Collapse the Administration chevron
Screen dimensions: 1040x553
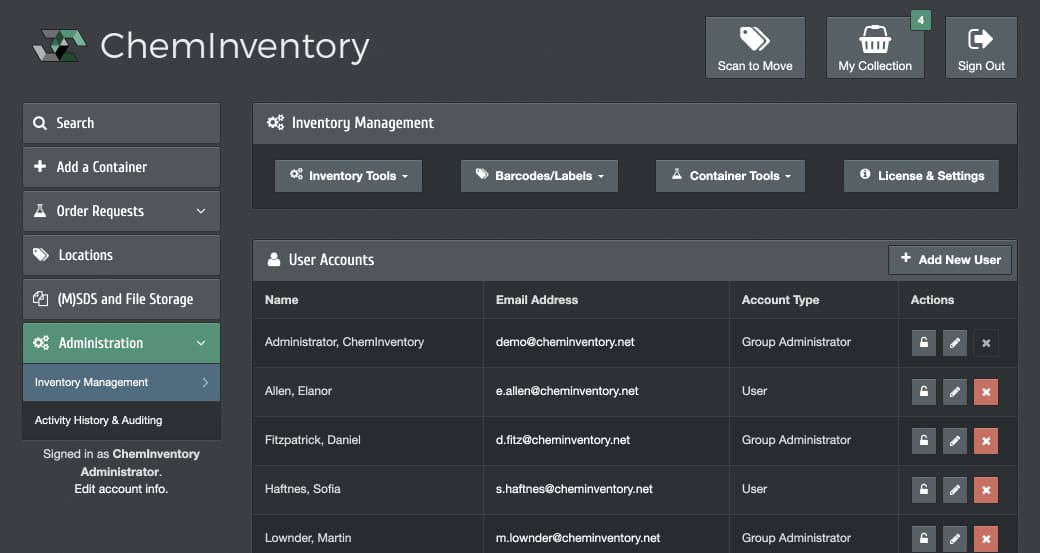(201, 343)
